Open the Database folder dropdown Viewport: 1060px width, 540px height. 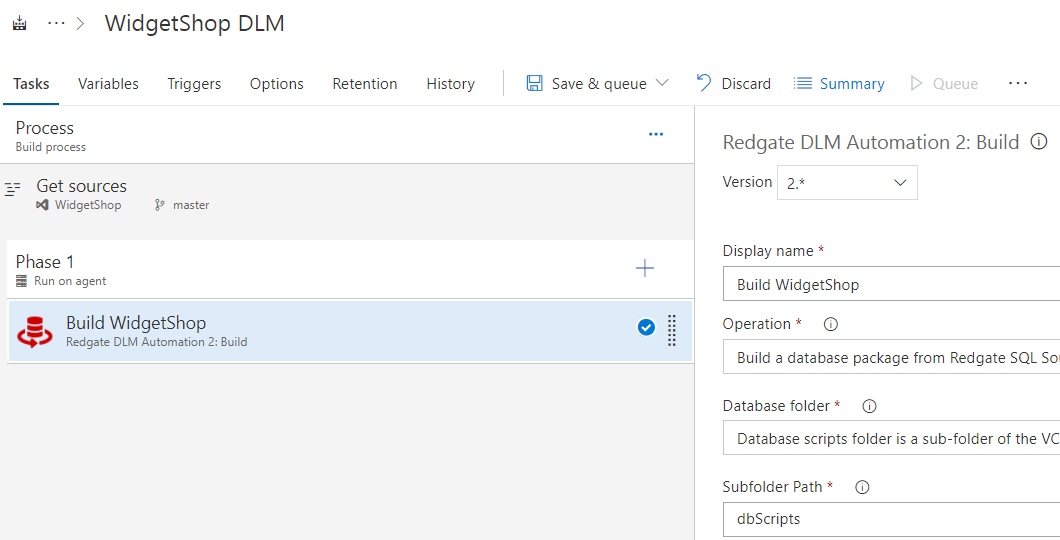point(892,439)
